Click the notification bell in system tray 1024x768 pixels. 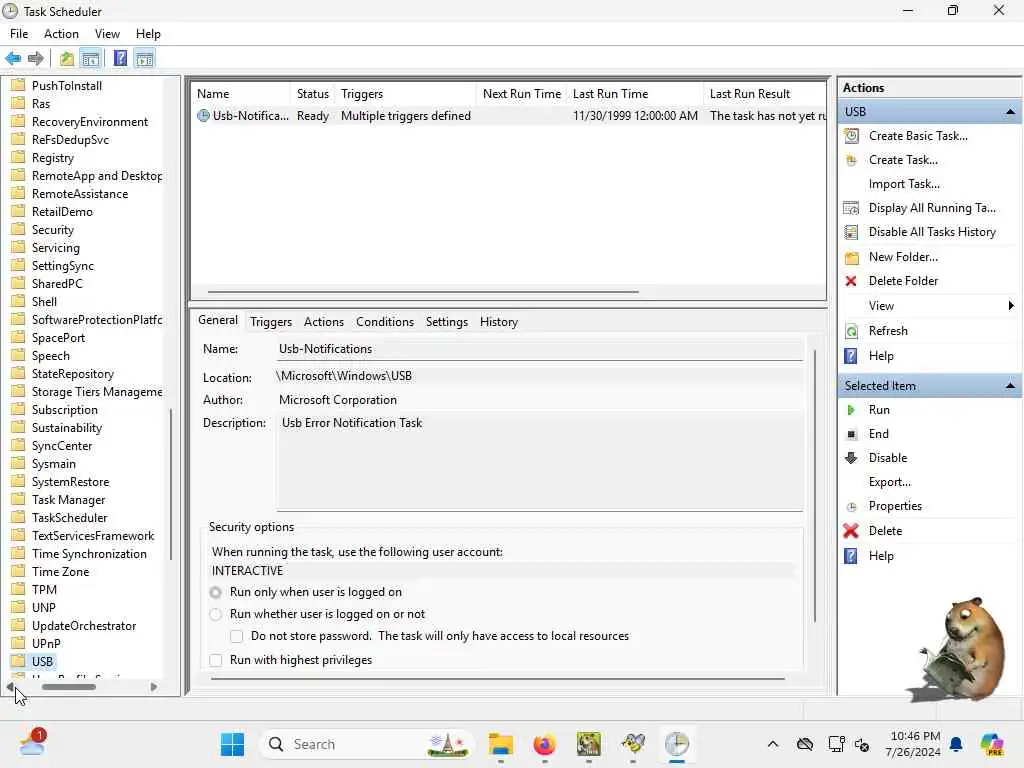956,744
